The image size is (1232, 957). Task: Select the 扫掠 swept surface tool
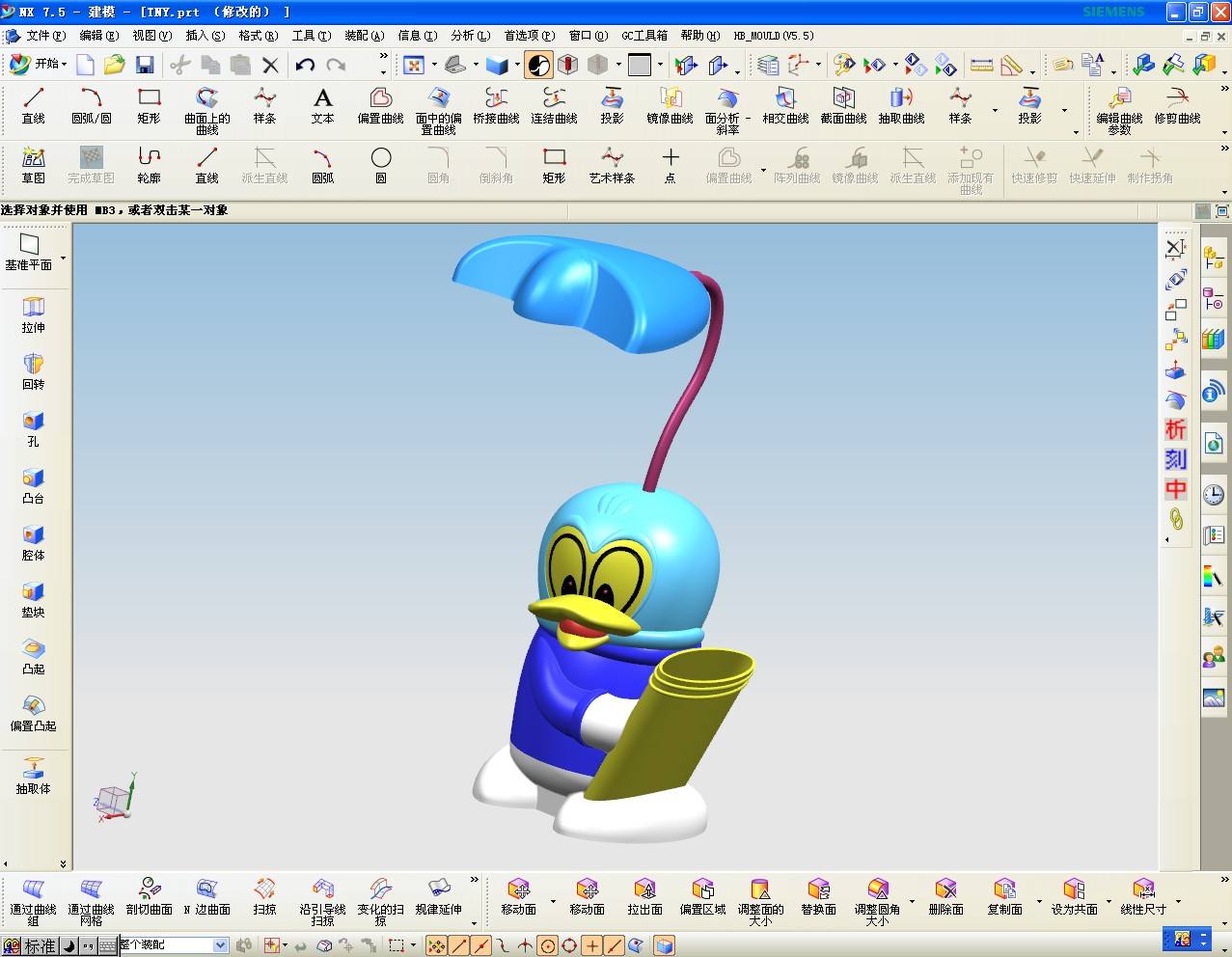[x=264, y=896]
